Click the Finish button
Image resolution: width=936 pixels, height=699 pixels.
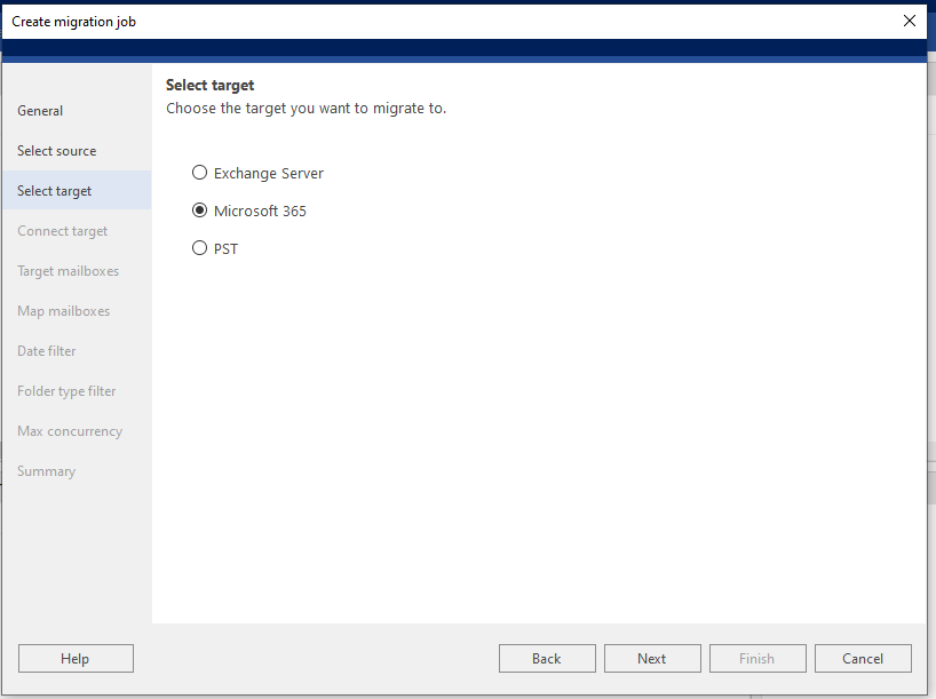click(x=758, y=658)
